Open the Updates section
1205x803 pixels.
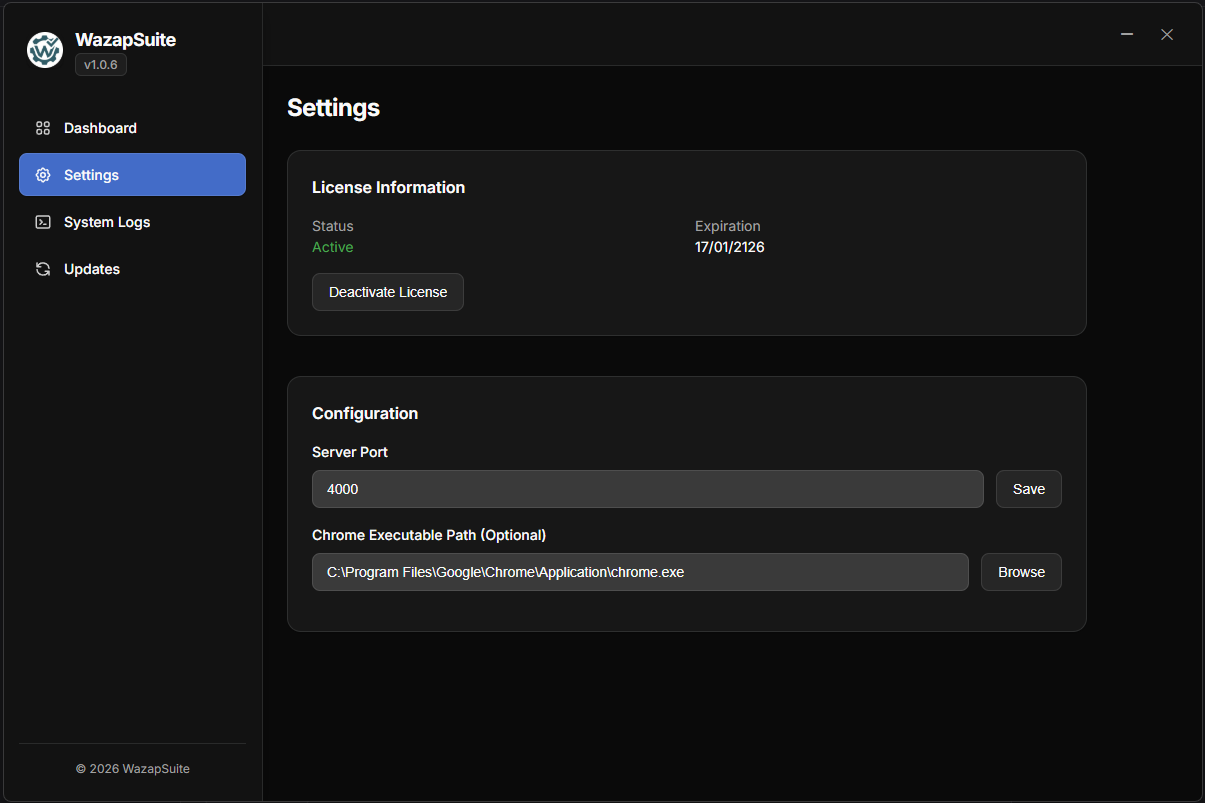[x=91, y=269]
